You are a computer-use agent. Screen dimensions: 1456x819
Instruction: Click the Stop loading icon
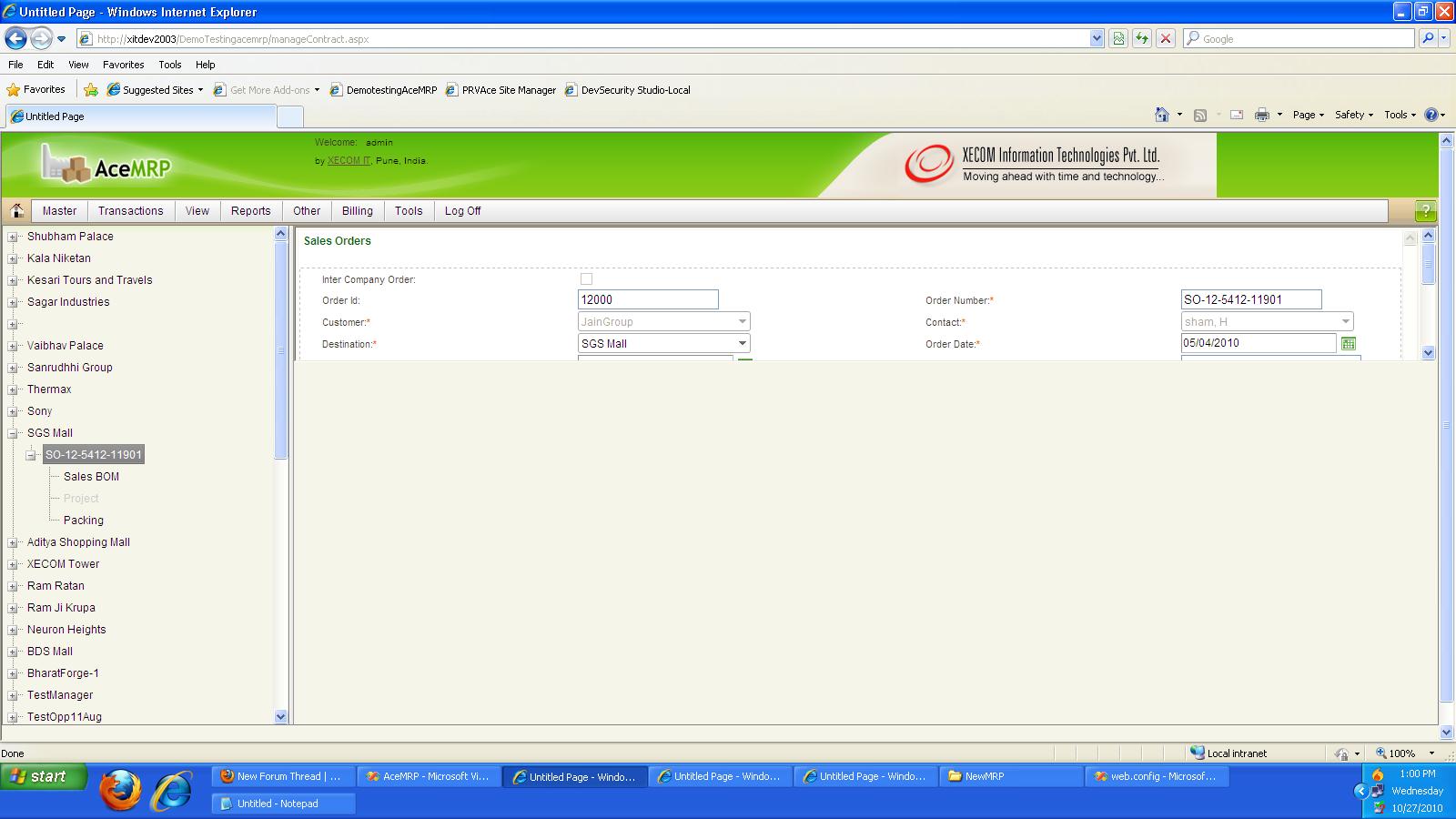[x=1165, y=38]
